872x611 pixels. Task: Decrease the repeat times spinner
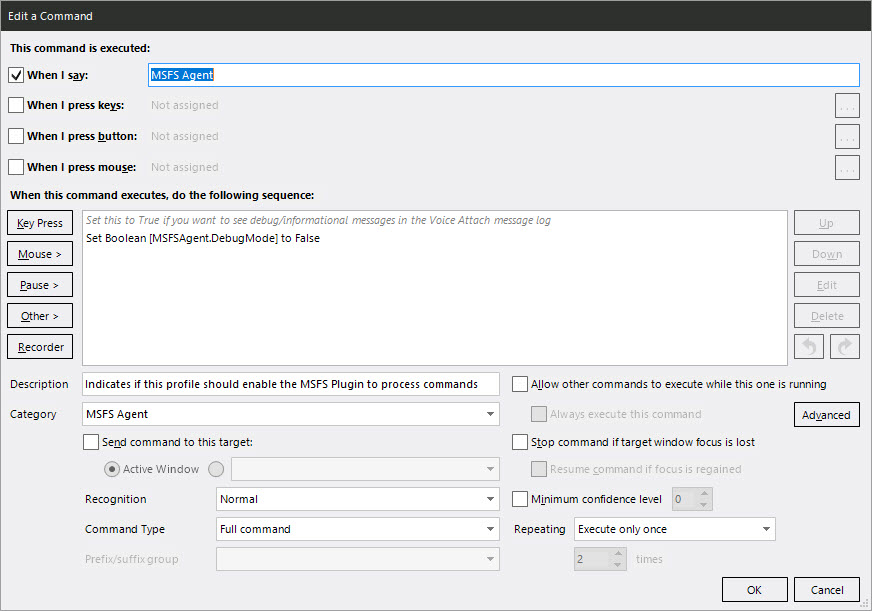point(618,565)
